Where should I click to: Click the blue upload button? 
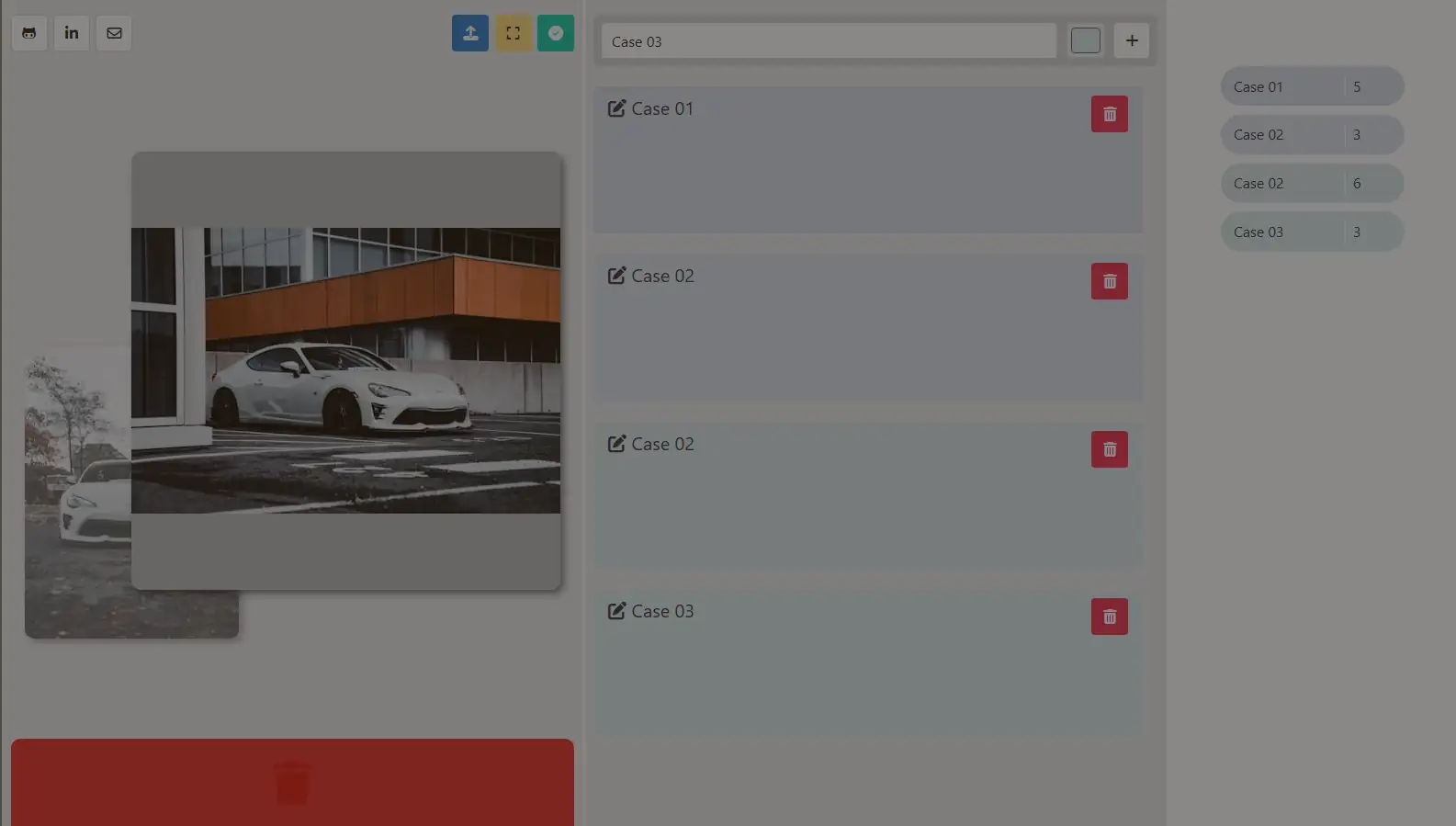[470, 33]
